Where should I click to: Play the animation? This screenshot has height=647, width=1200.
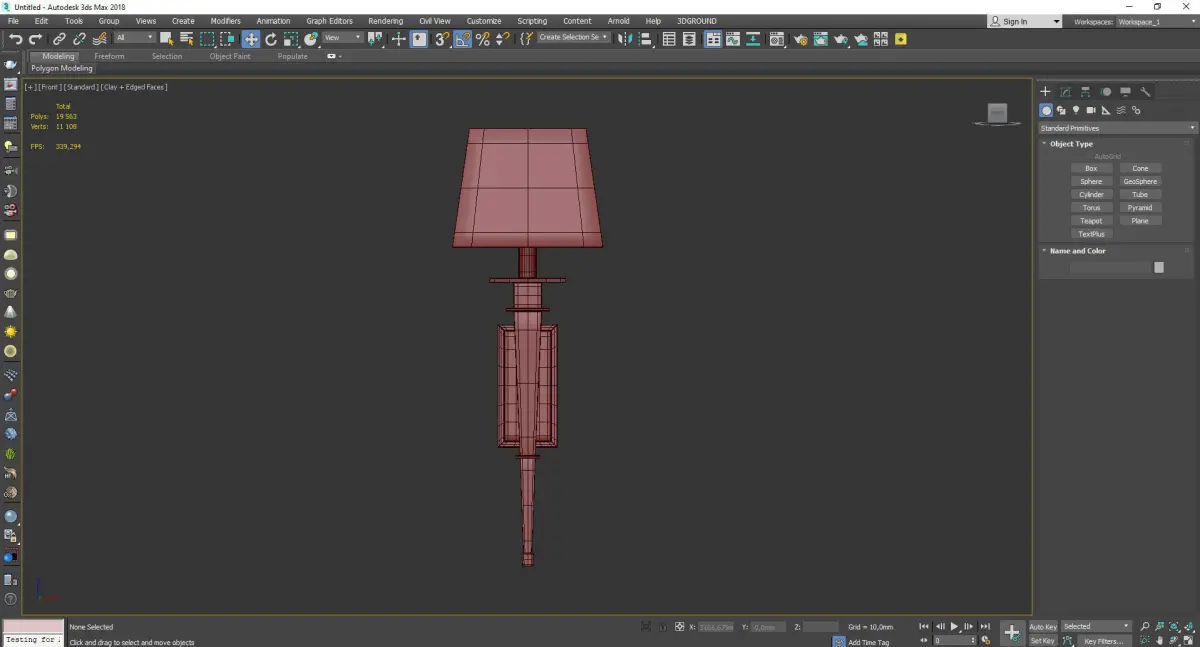tap(954, 626)
